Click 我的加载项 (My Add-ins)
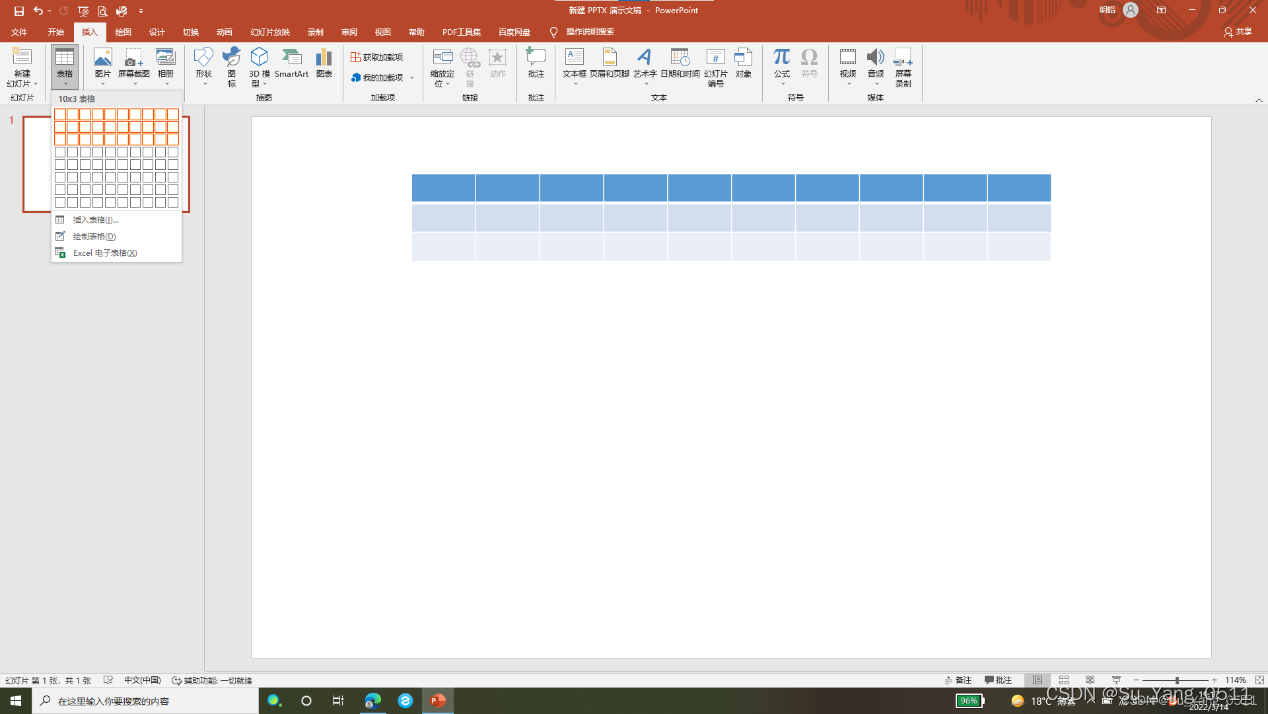Image resolution: width=1268 pixels, height=714 pixels. (x=377, y=77)
